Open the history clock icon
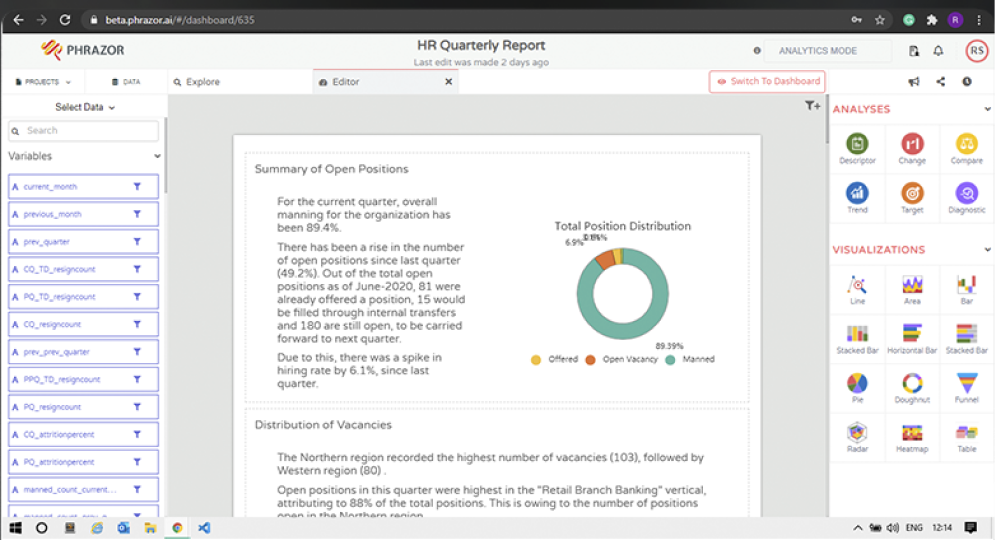The height and width of the screenshot is (540, 995). point(966,82)
